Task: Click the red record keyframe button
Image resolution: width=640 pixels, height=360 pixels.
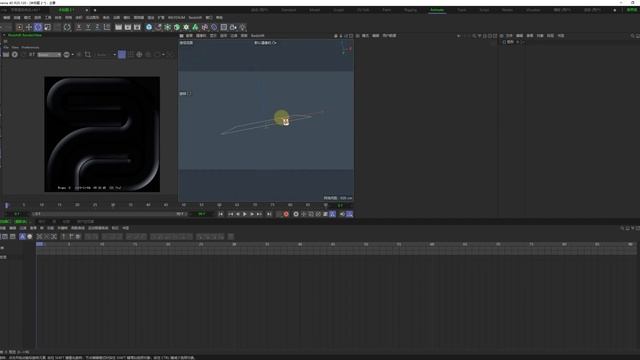Action: [x=286, y=214]
